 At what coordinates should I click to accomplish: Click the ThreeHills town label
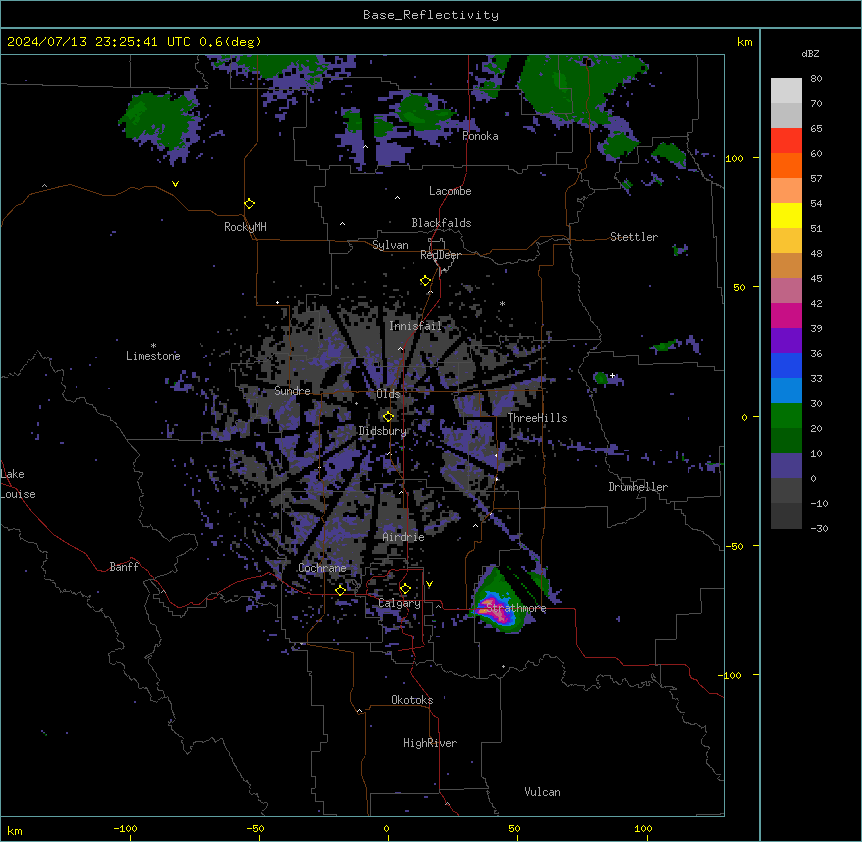(538, 418)
